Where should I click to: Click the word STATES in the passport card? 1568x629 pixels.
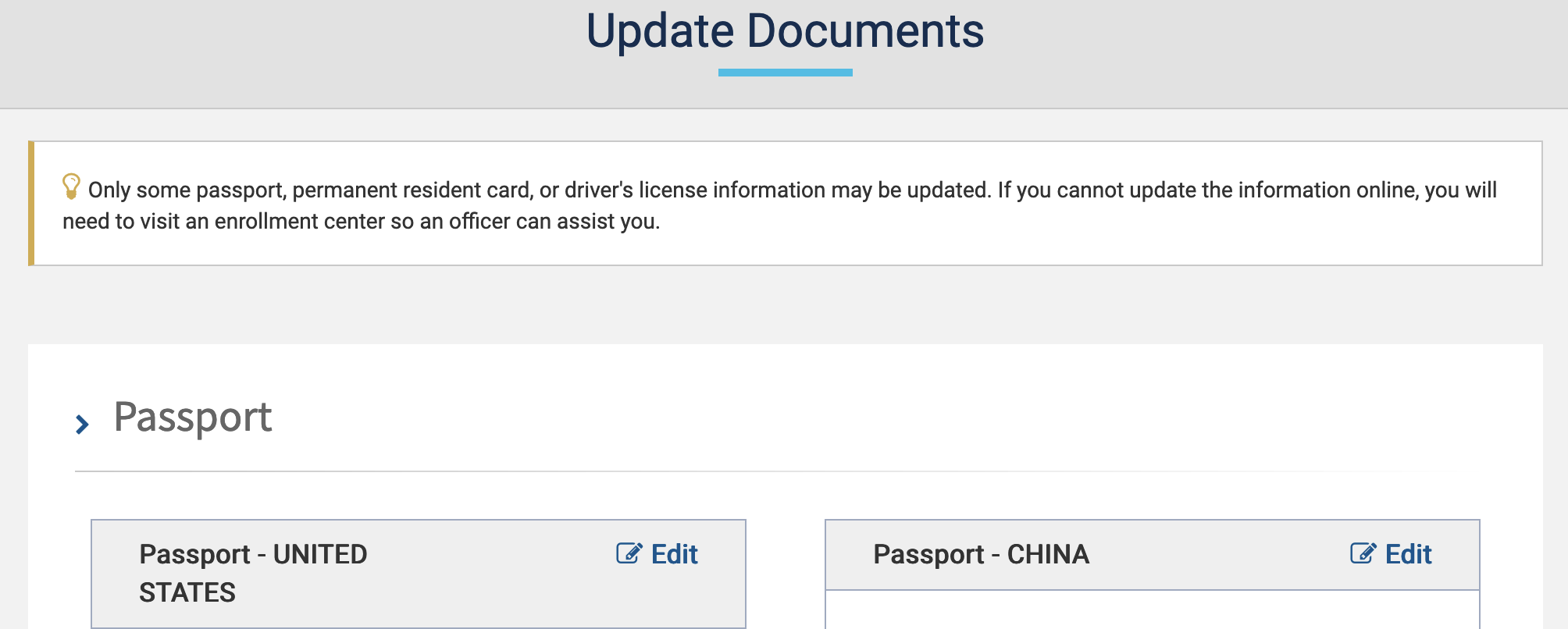(x=187, y=593)
